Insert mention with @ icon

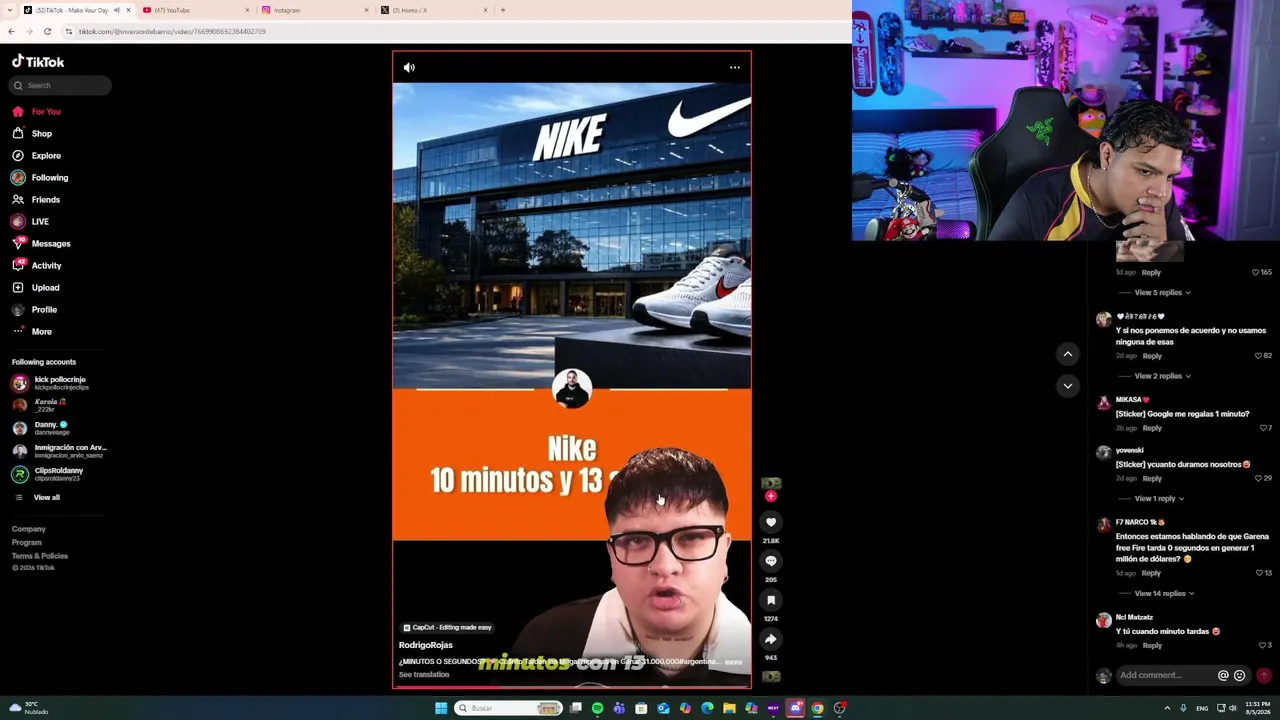1223,675
